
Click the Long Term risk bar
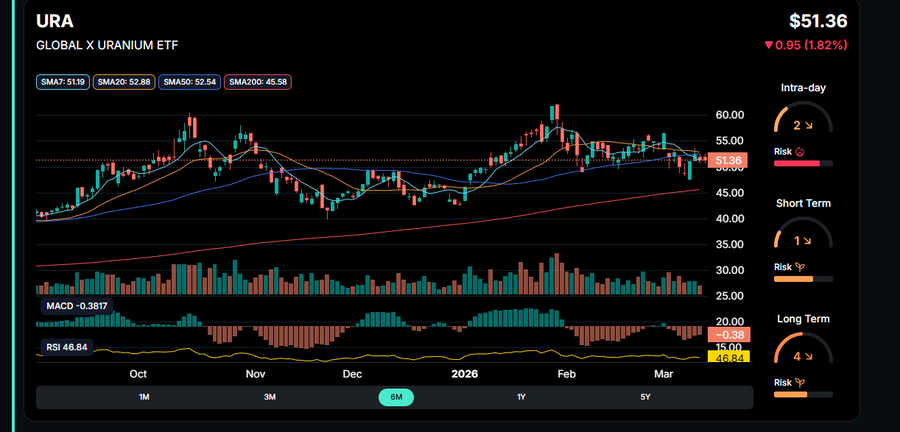click(x=803, y=394)
